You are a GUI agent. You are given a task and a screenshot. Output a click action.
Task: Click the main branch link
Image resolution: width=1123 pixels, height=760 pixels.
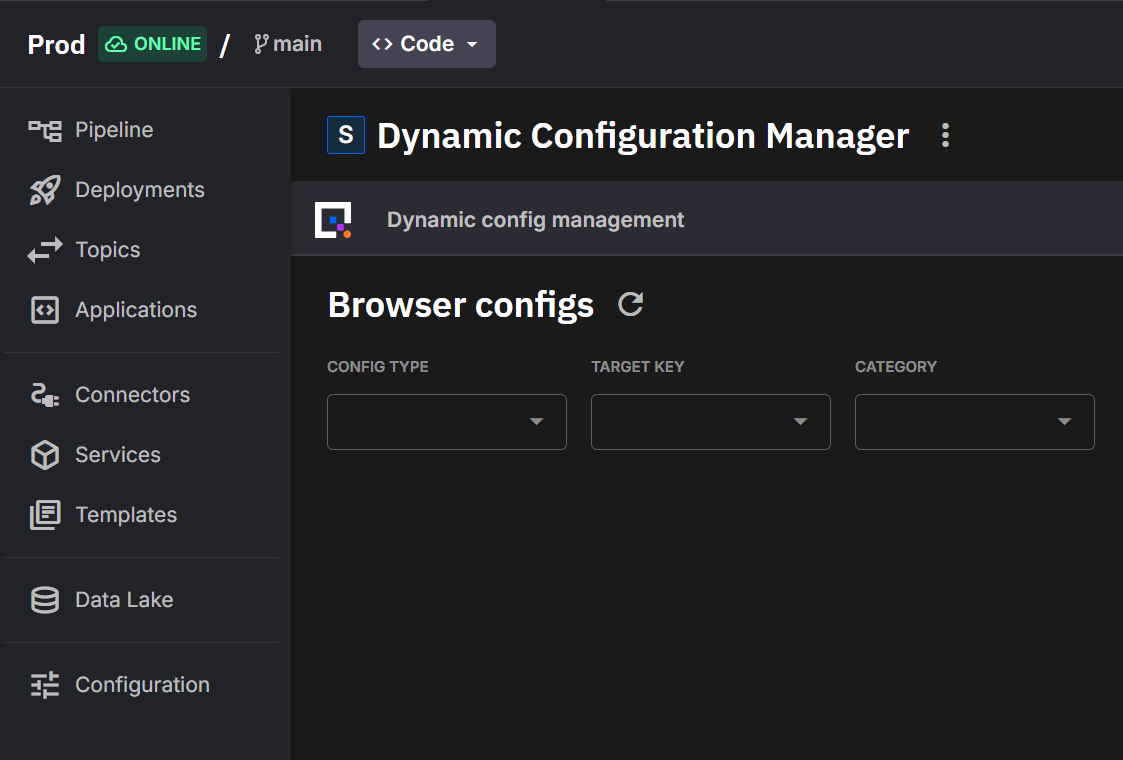[x=288, y=44]
